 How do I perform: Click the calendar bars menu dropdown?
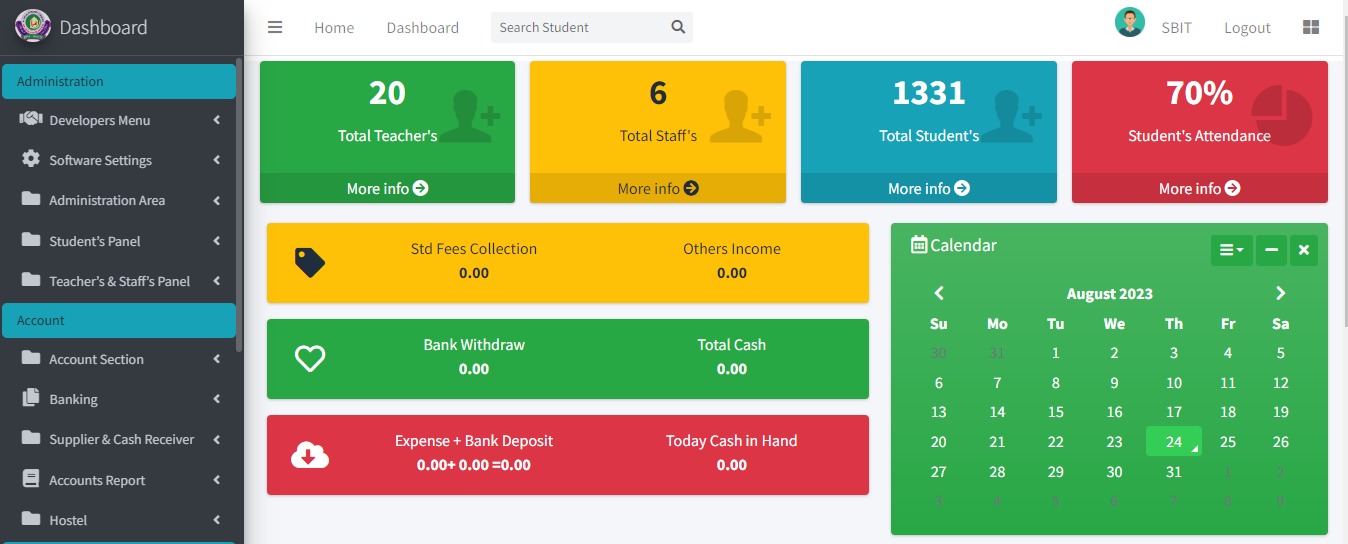pos(1231,250)
